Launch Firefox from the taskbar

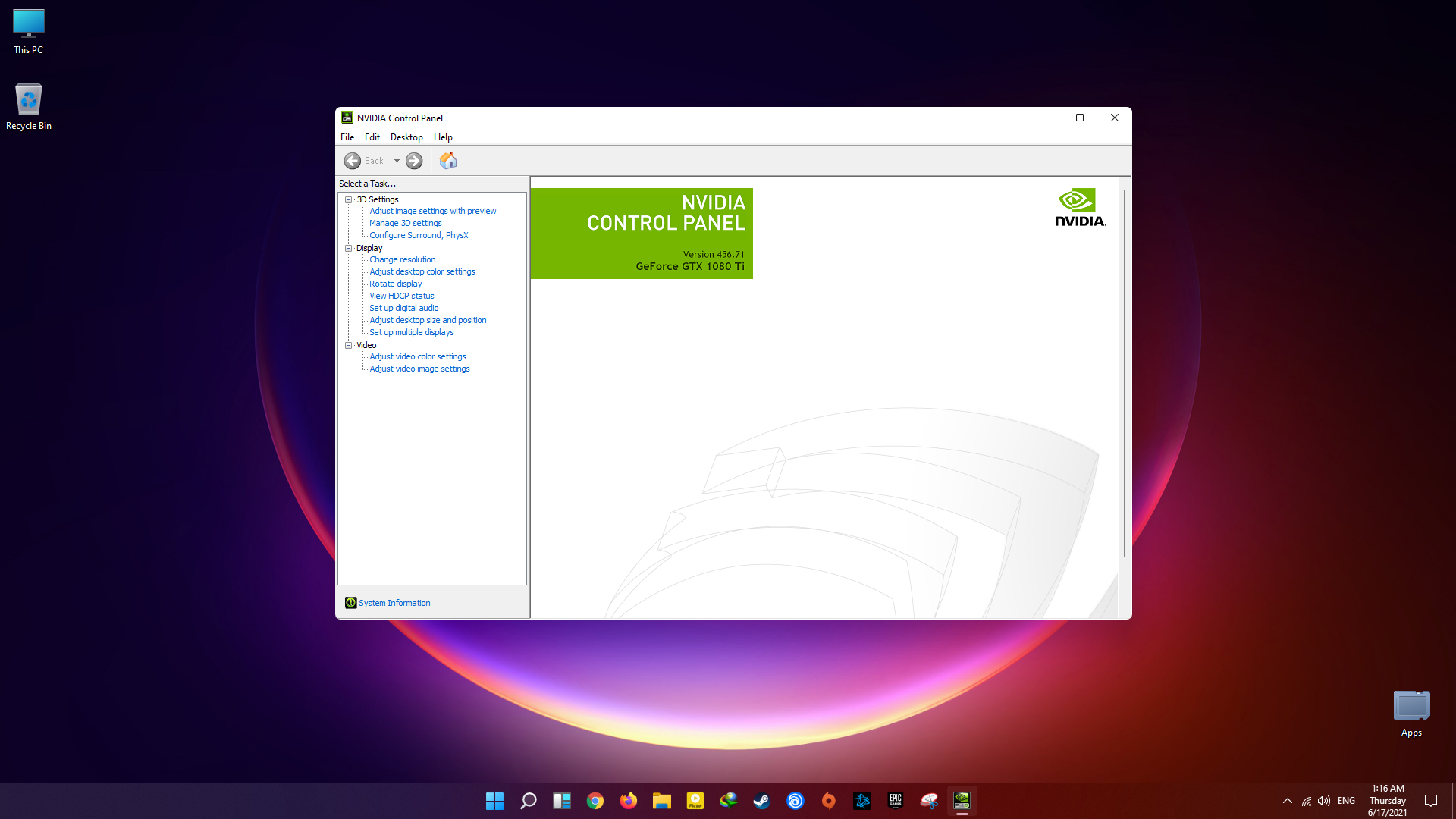coord(629,801)
